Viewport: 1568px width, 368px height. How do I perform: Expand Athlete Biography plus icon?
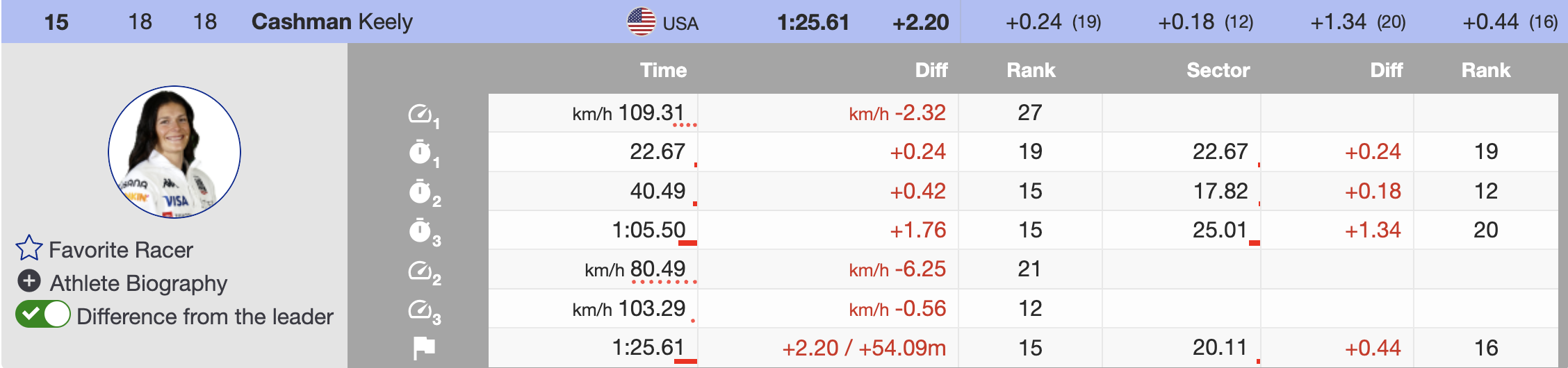click(x=28, y=281)
